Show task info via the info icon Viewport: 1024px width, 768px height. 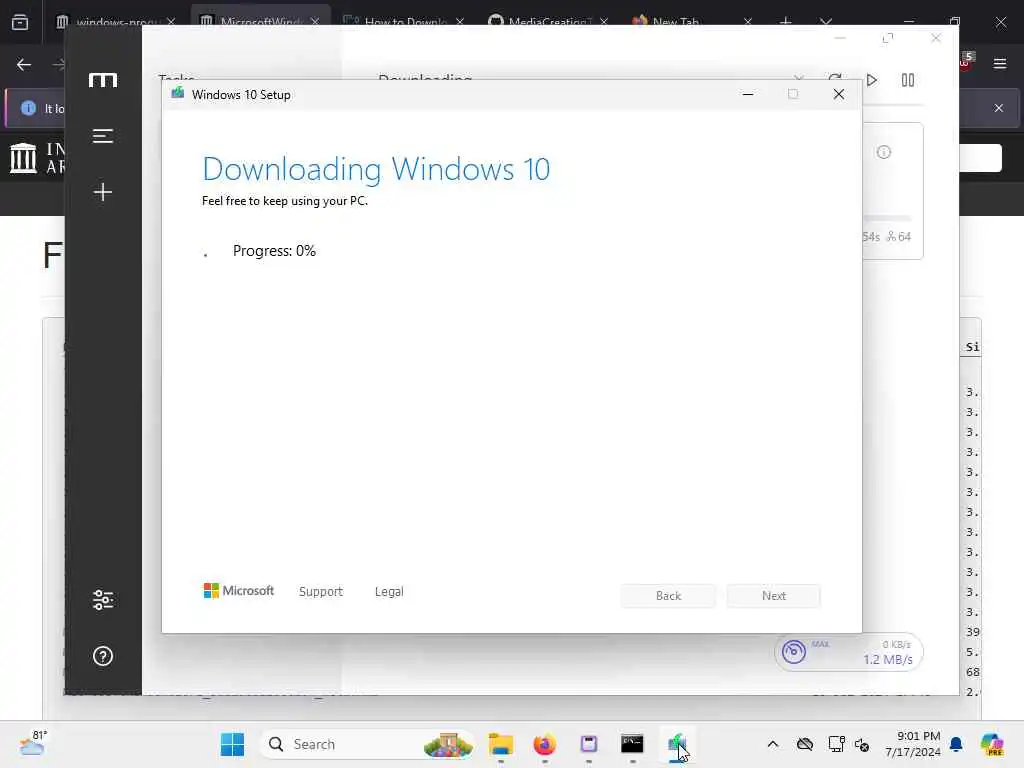tap(884, 152)
